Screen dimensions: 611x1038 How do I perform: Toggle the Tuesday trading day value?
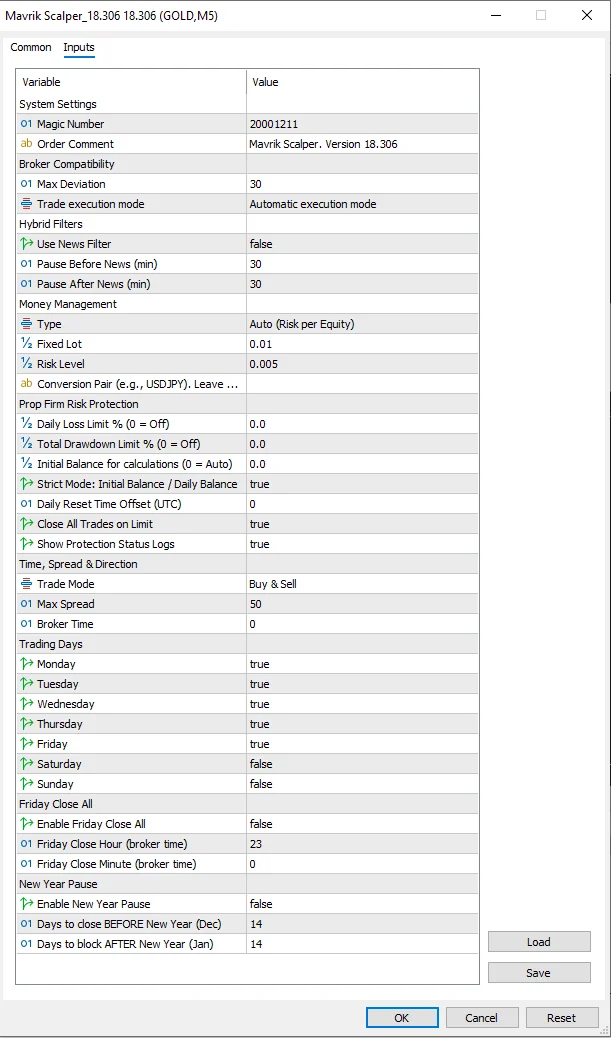point(362,684)
